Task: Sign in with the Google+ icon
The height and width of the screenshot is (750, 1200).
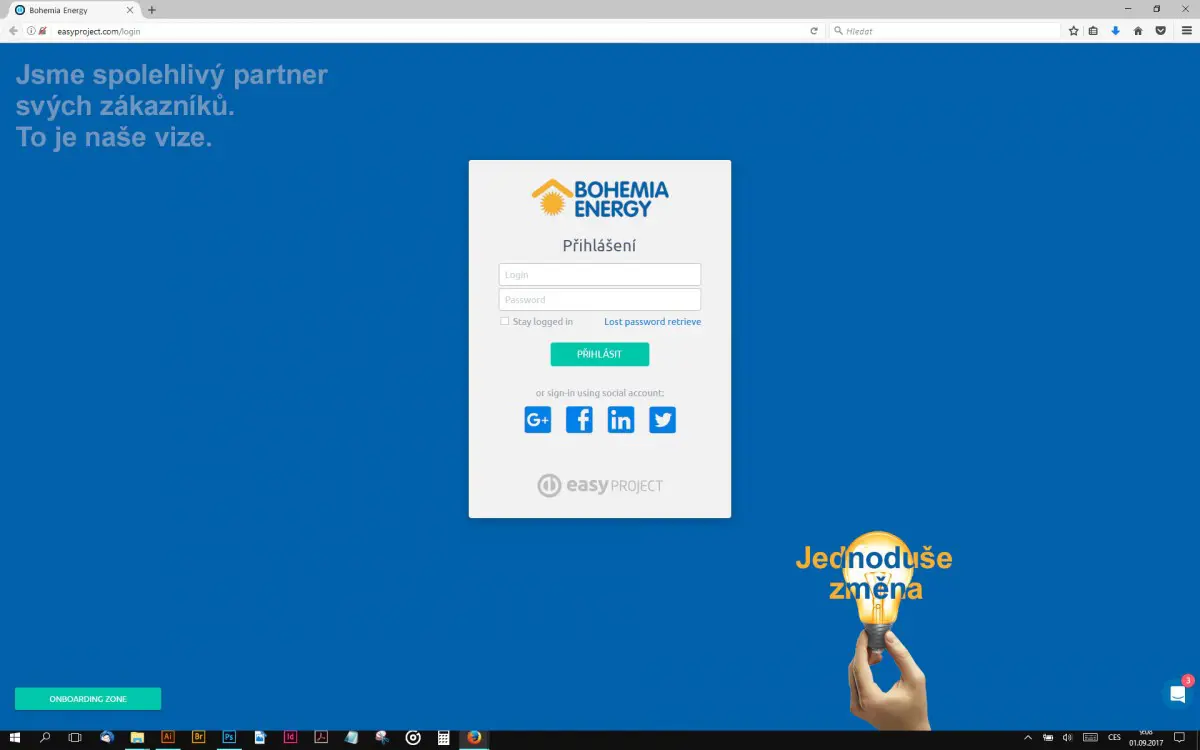Action: click(538, 420)
